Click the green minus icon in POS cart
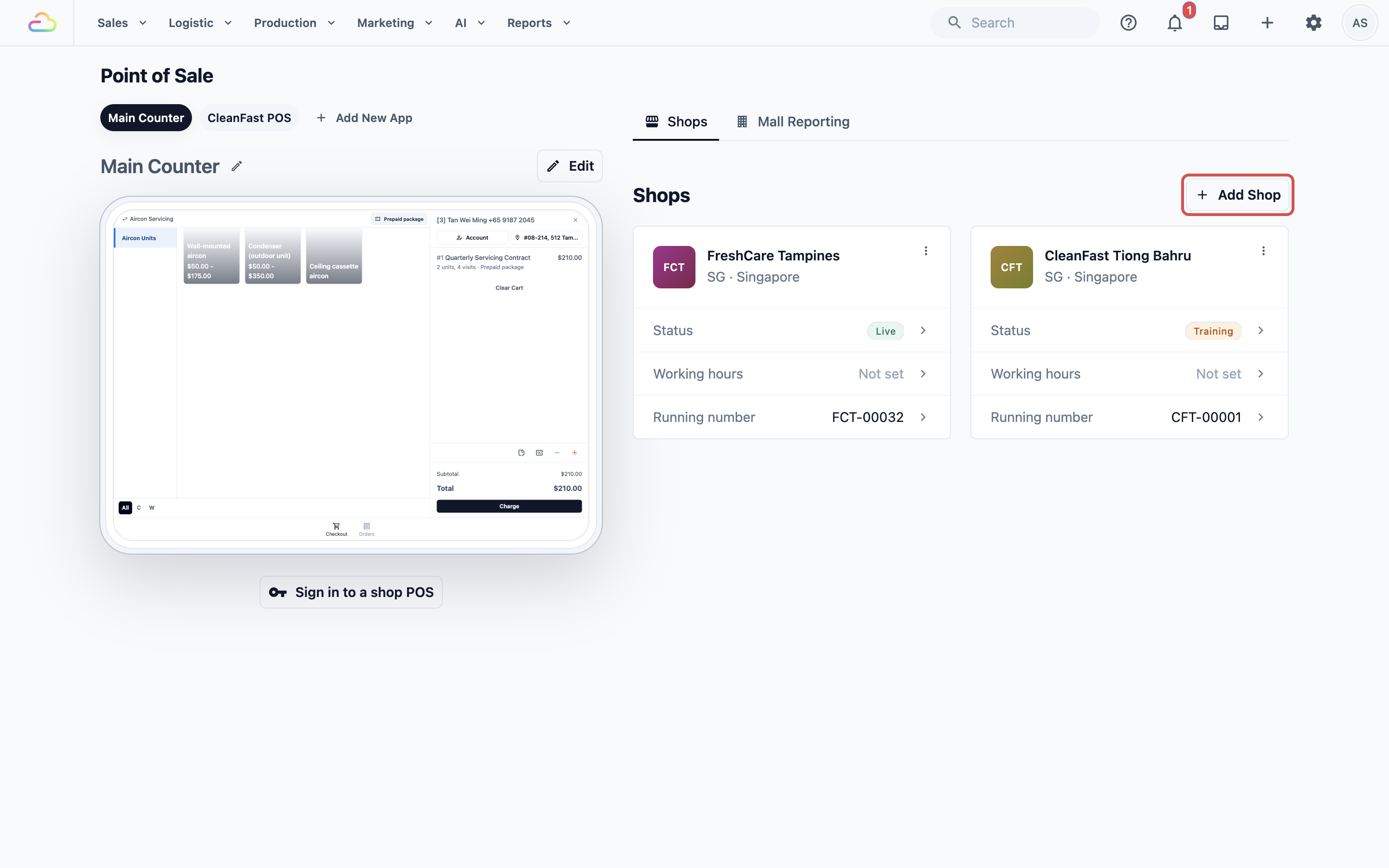This screenshot has height=868, width=1389. click(x=557, y=453)
